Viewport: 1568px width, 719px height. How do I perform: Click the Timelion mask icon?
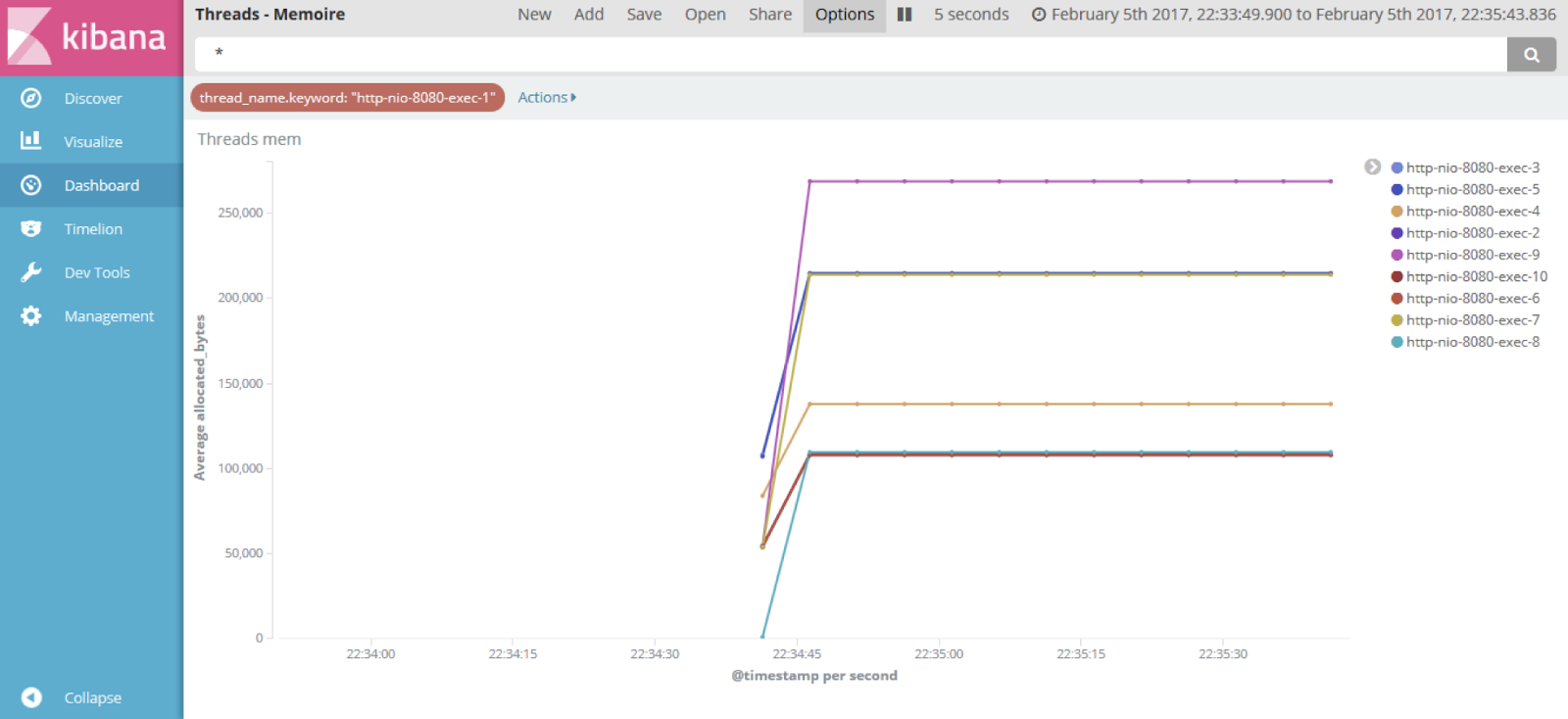pyautogui.click(x=31, y=228)
